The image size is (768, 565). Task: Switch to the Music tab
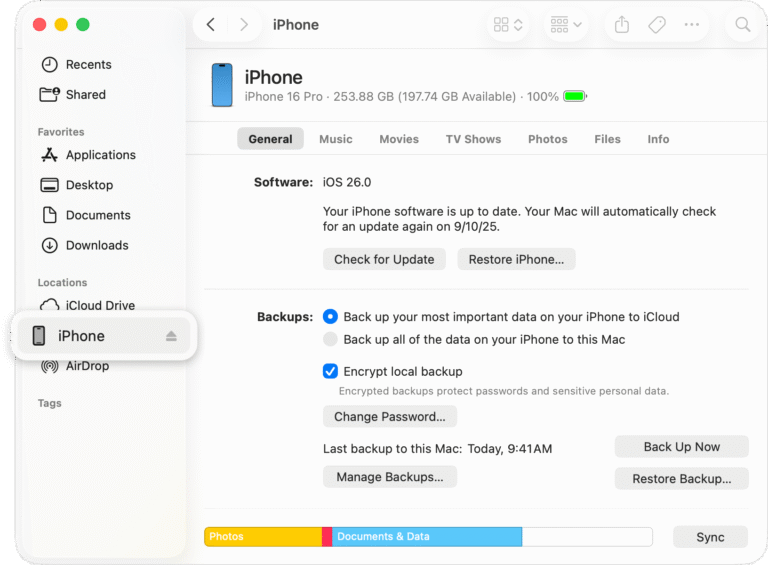click(x=336, y=139)
